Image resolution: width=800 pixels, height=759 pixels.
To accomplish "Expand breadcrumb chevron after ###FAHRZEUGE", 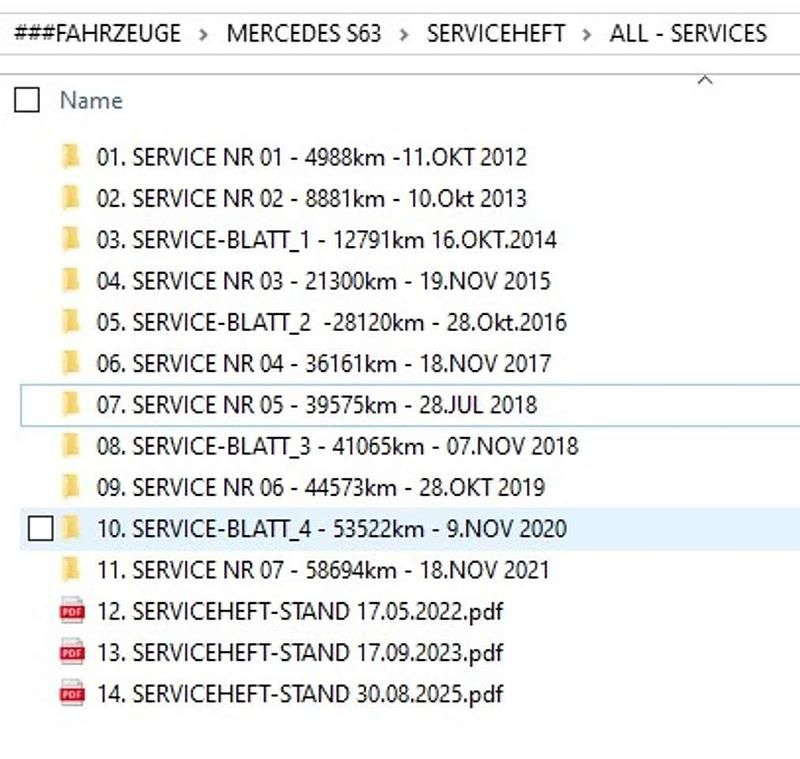I will (203, 35).
